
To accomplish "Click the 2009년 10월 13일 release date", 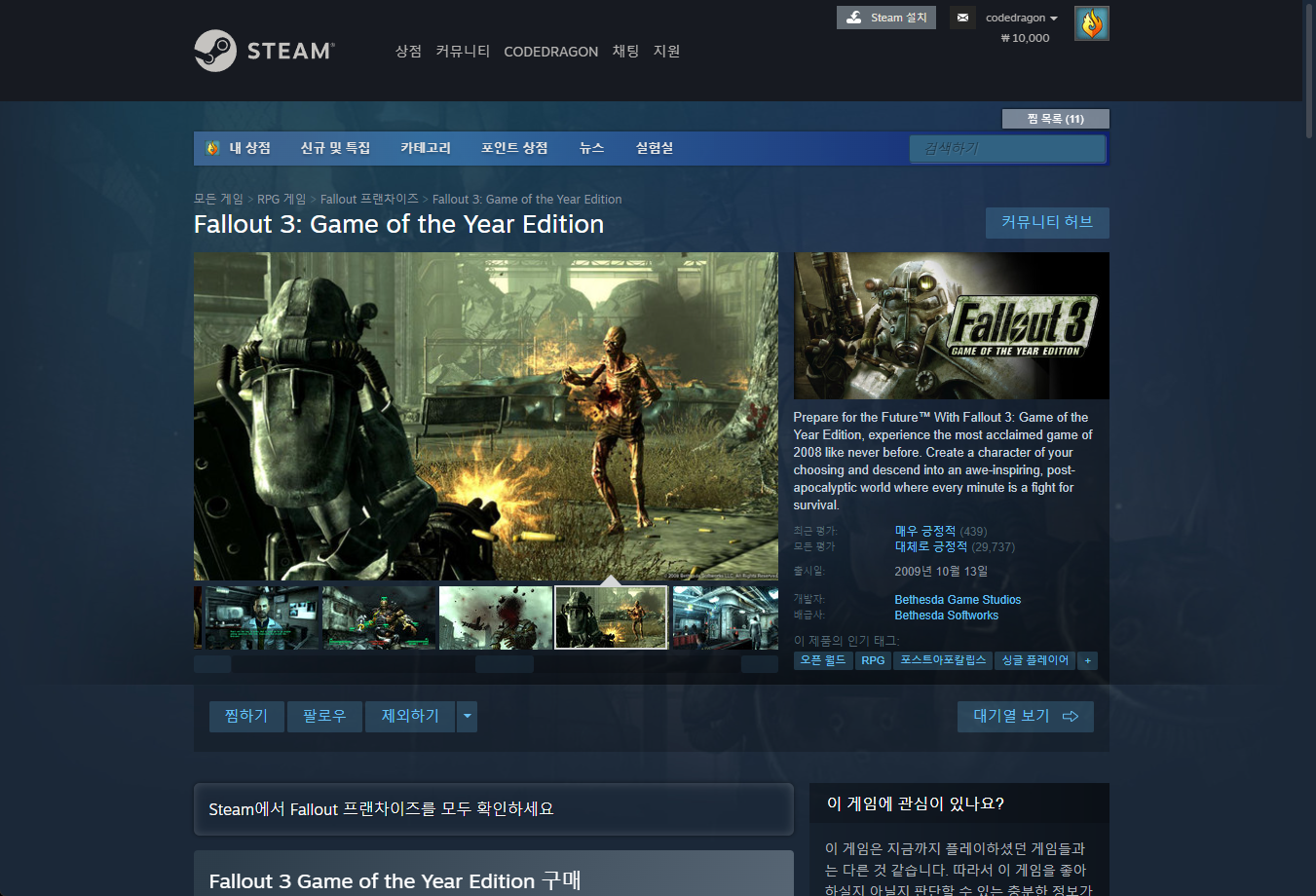I will [941, 571].
